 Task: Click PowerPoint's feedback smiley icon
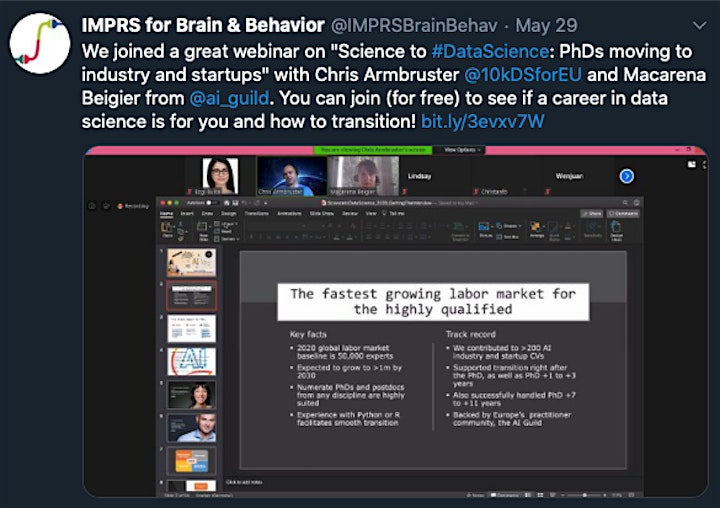[x=636, y=203]
